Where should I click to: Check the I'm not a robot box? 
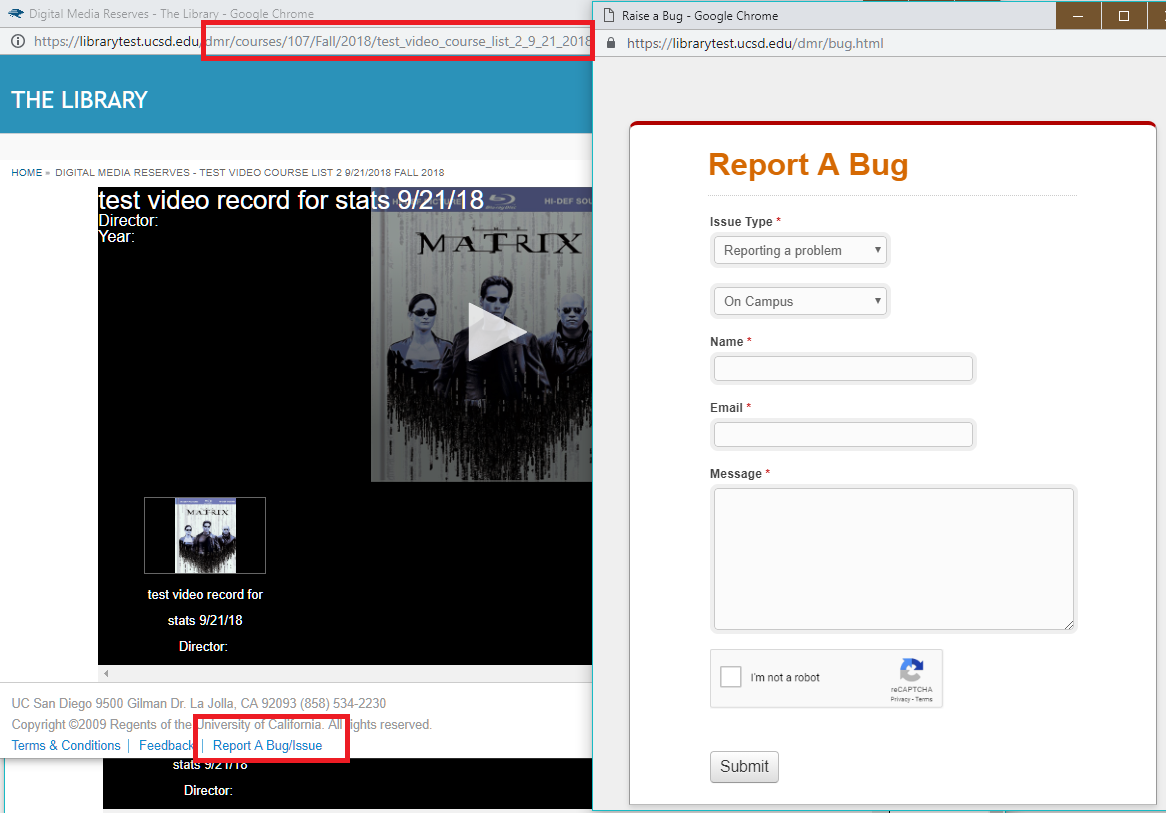click(x=730, y=677)
